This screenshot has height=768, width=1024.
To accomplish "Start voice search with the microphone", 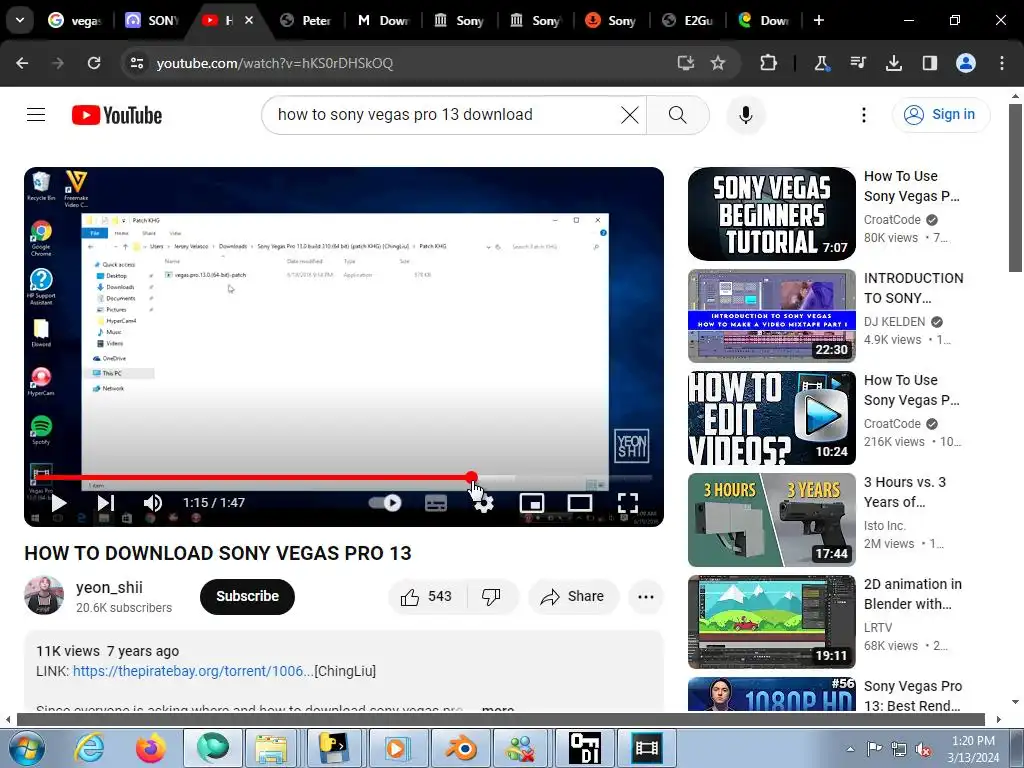I will pos(745,115).
